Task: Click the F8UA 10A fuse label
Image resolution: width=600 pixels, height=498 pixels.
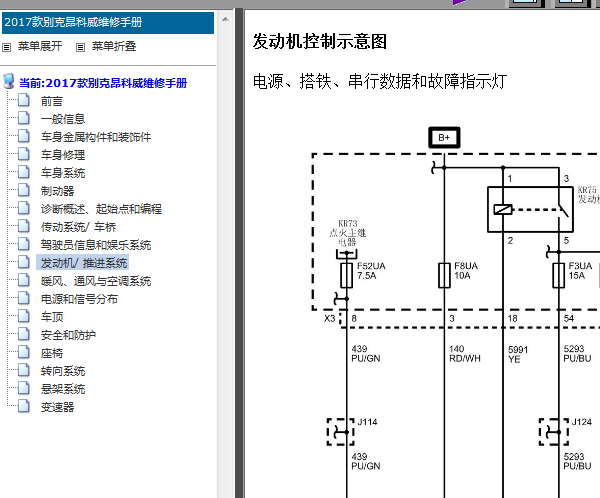Action: coord(466,271)
